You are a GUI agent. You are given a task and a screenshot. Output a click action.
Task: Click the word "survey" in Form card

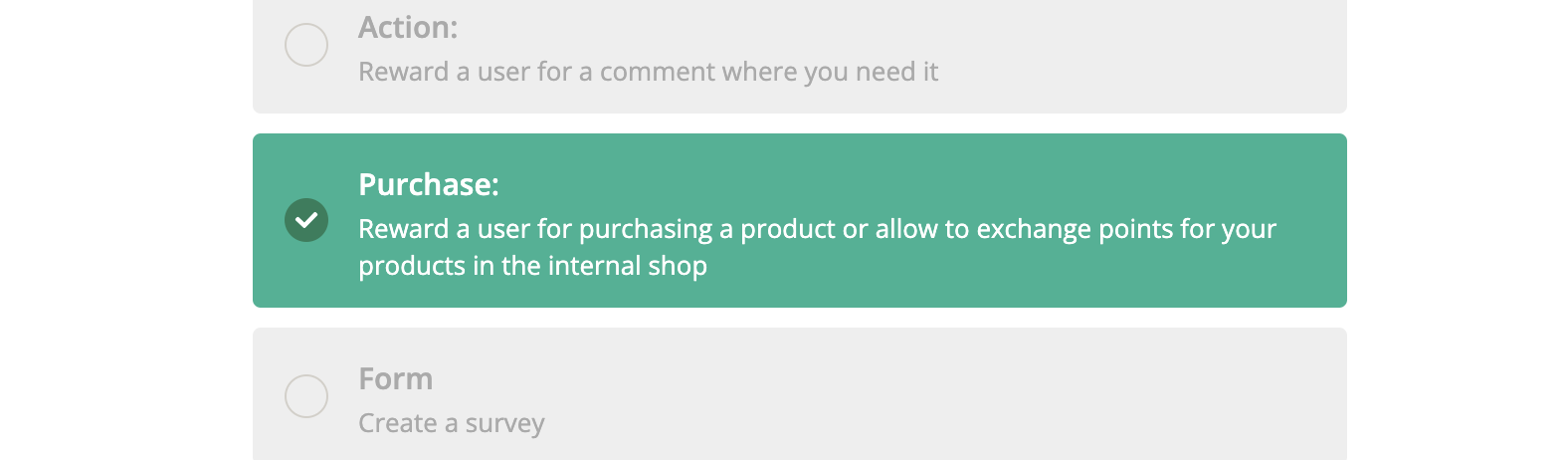(504, 423)
